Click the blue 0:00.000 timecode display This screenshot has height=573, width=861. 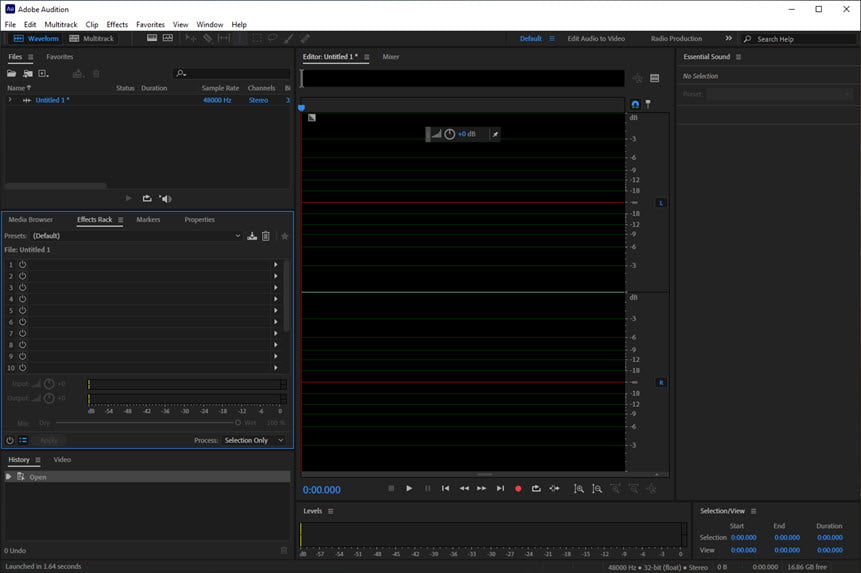(x=322, y=490)
